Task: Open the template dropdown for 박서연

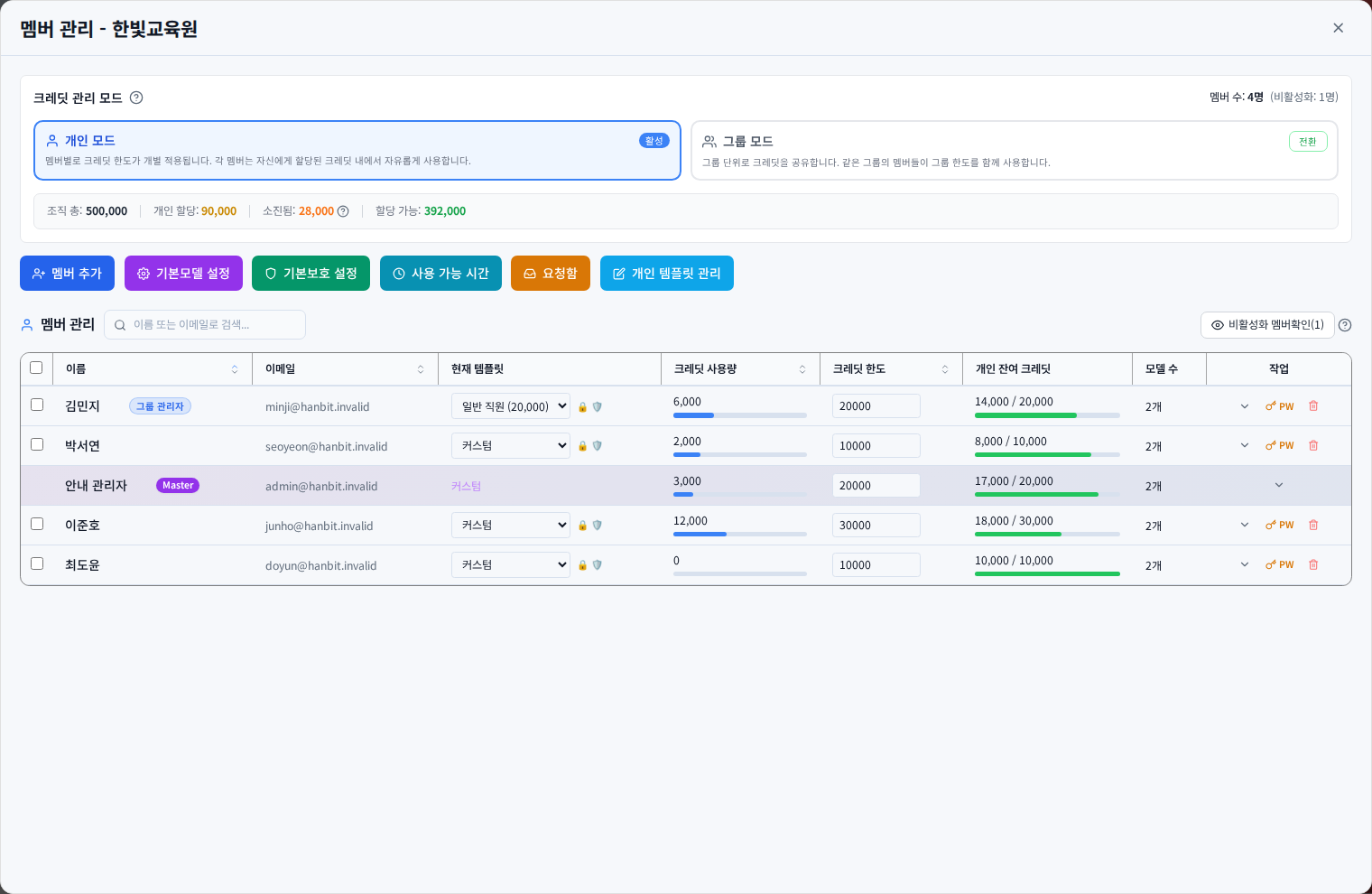Action: (x=511, y=446)
